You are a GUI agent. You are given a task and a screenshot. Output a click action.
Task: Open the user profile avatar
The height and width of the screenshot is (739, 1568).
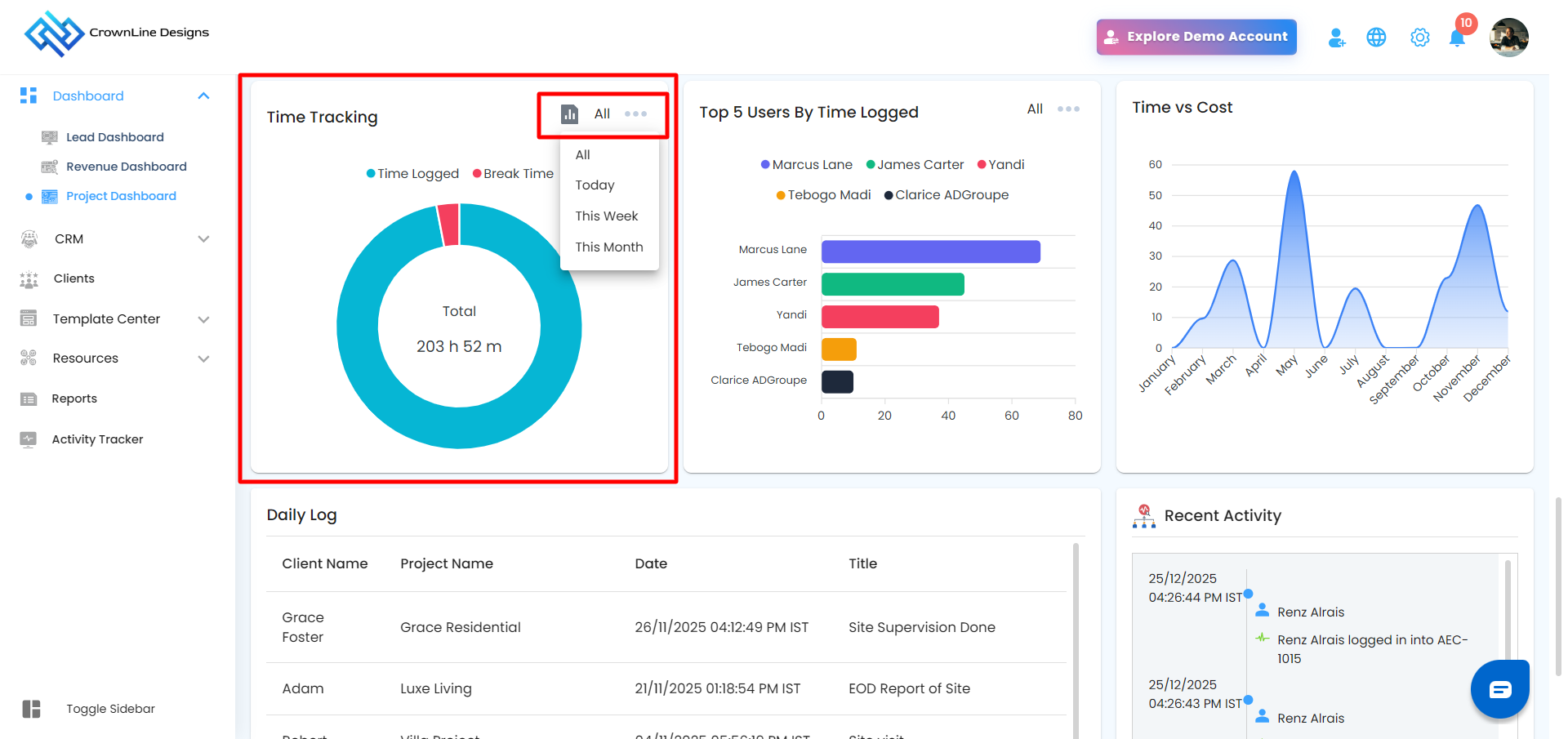point(1508,38)
